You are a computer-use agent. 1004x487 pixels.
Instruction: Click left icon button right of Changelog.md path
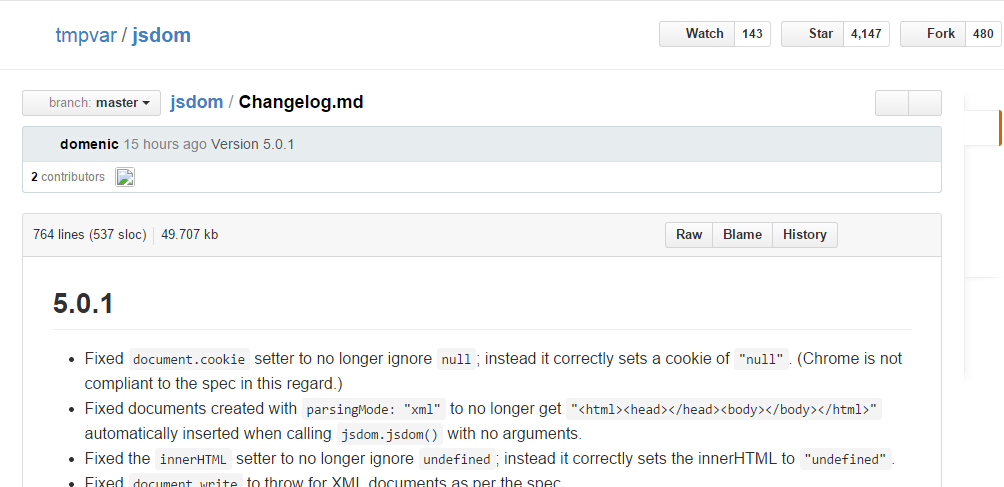[892, 103]
